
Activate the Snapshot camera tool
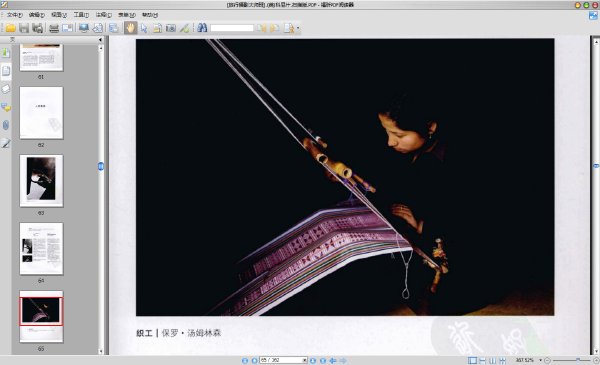(171, 28)
